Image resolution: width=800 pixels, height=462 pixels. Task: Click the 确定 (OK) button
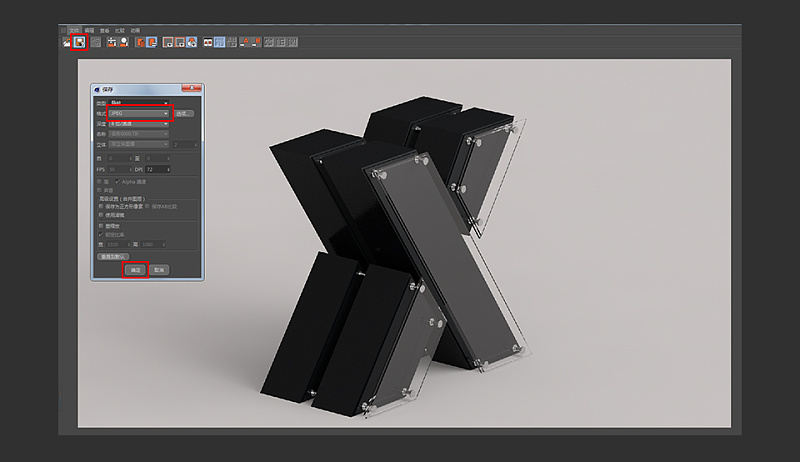click(135, 270)
